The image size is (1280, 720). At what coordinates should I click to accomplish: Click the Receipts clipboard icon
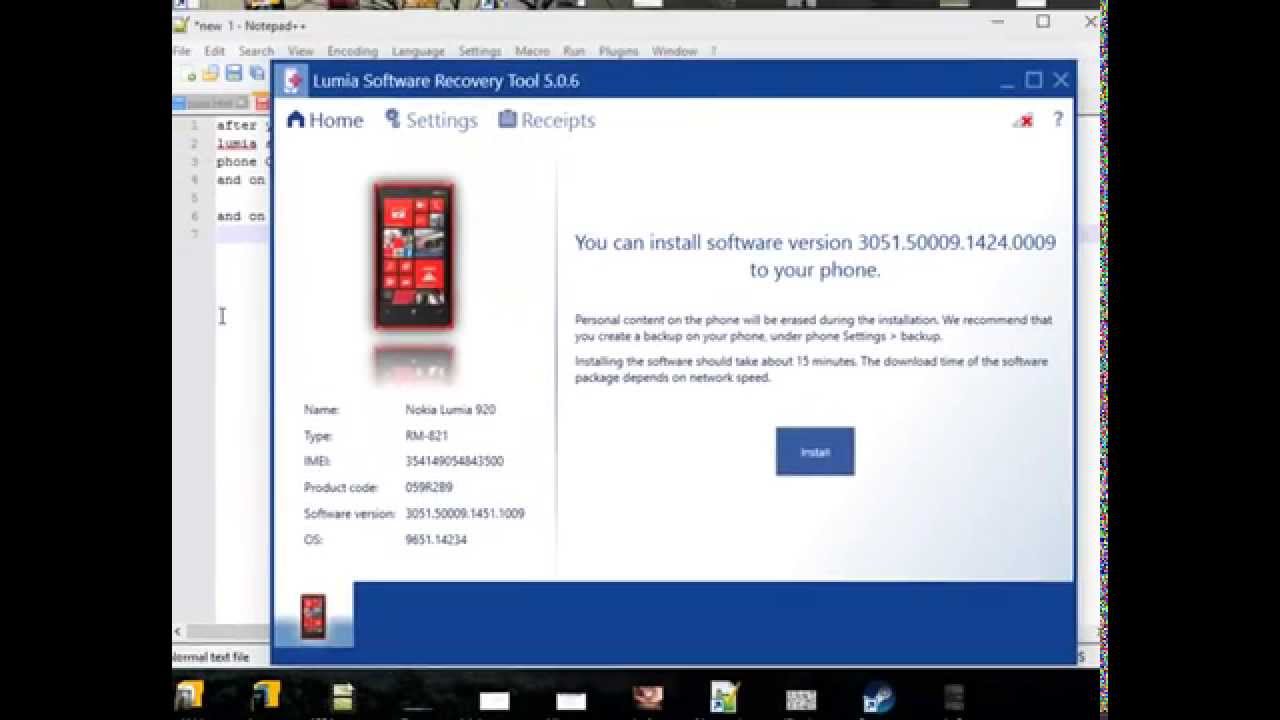(x=508, y=118)
